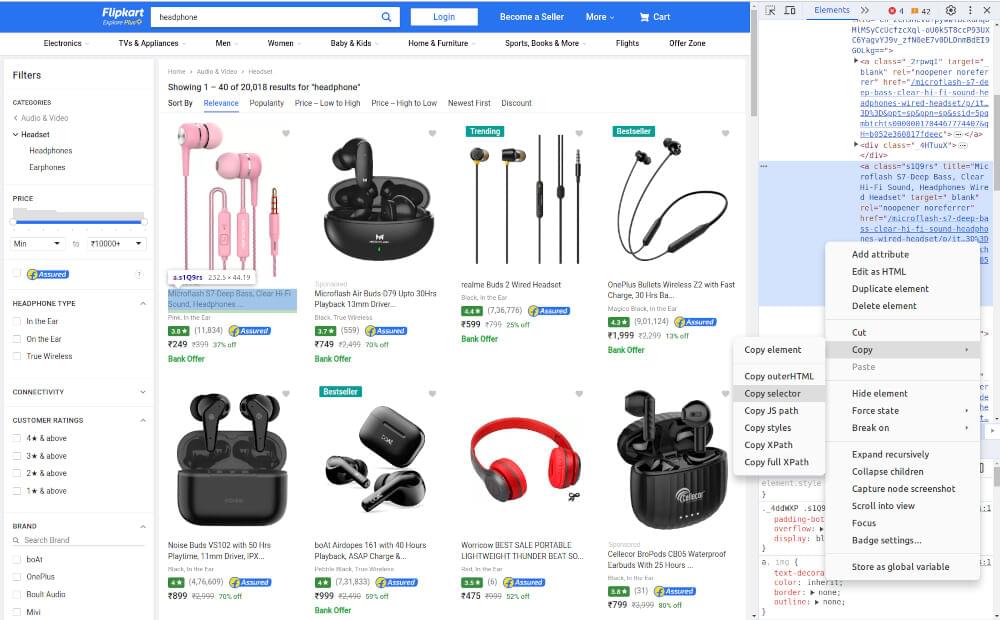
Task: Toggle the device toolbar in DevTools
Action: coord(790,10)
